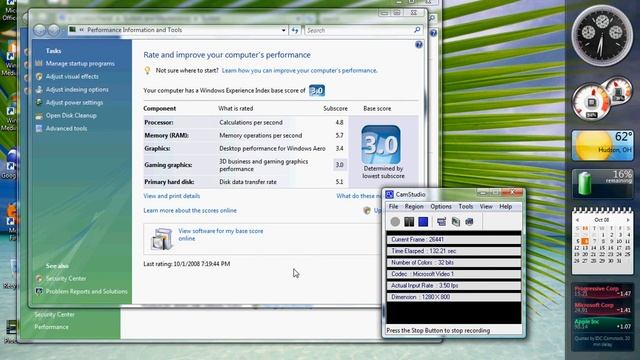This screenshot has height=360, width=640.
Task: Click the CamStudio title bar app icon
Action: [389, 195]
